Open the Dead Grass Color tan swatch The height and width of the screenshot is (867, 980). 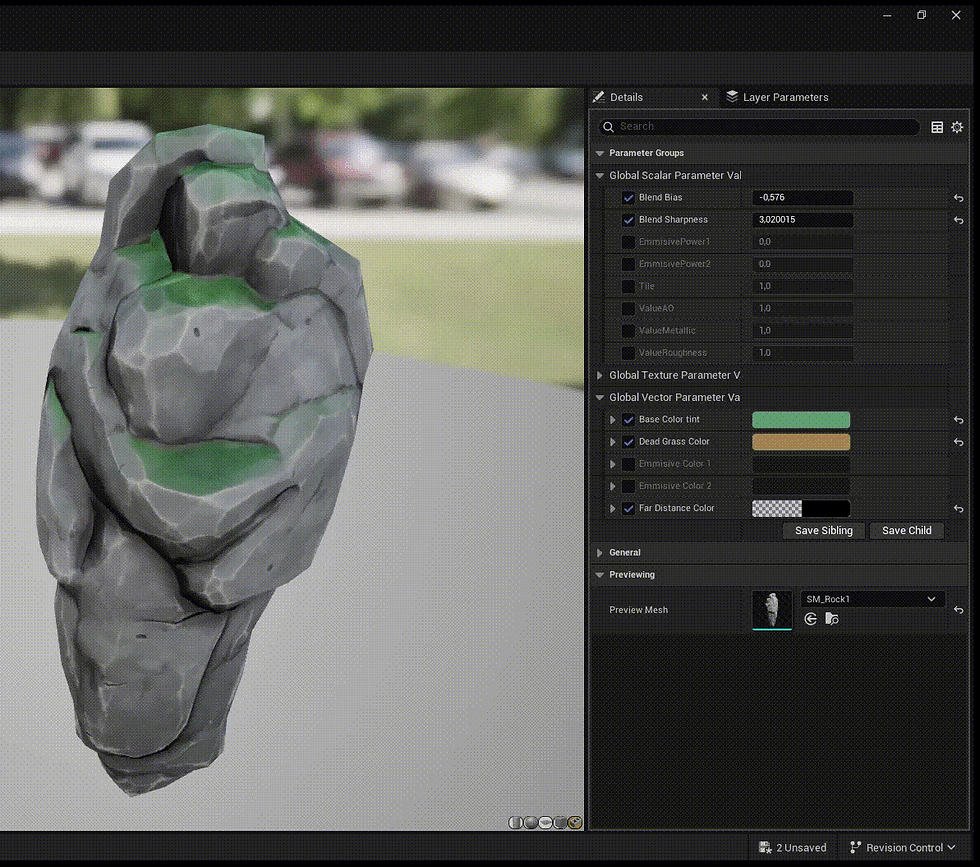point(801,442)
